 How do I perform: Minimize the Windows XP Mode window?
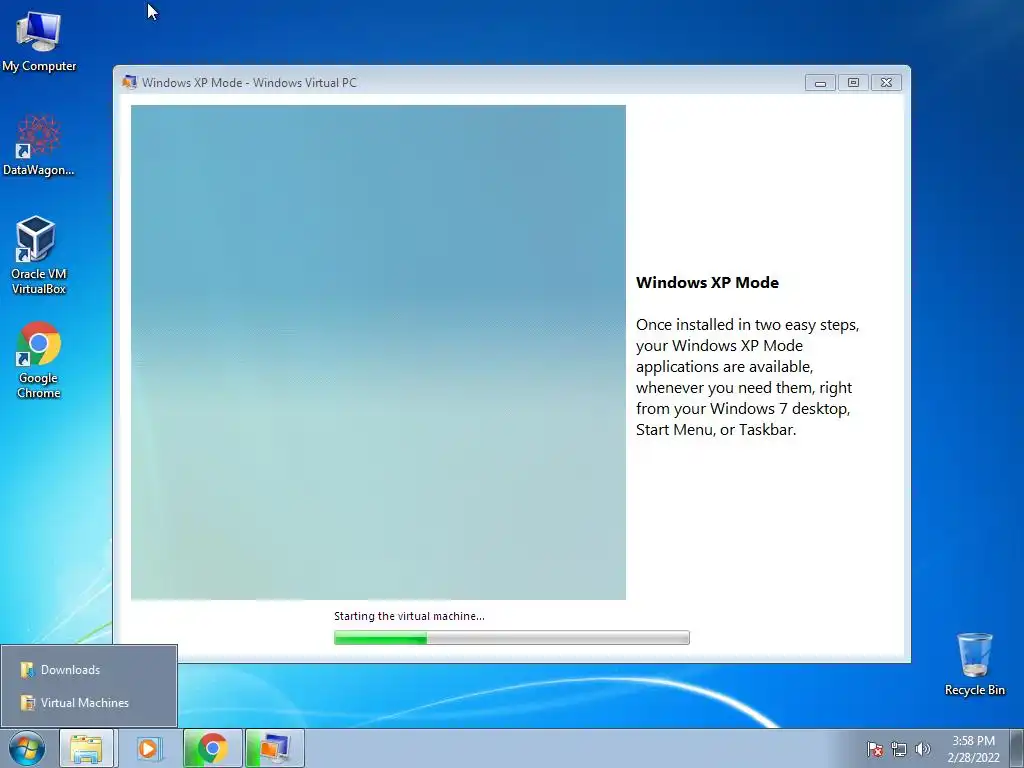click(x=820, y=83)
